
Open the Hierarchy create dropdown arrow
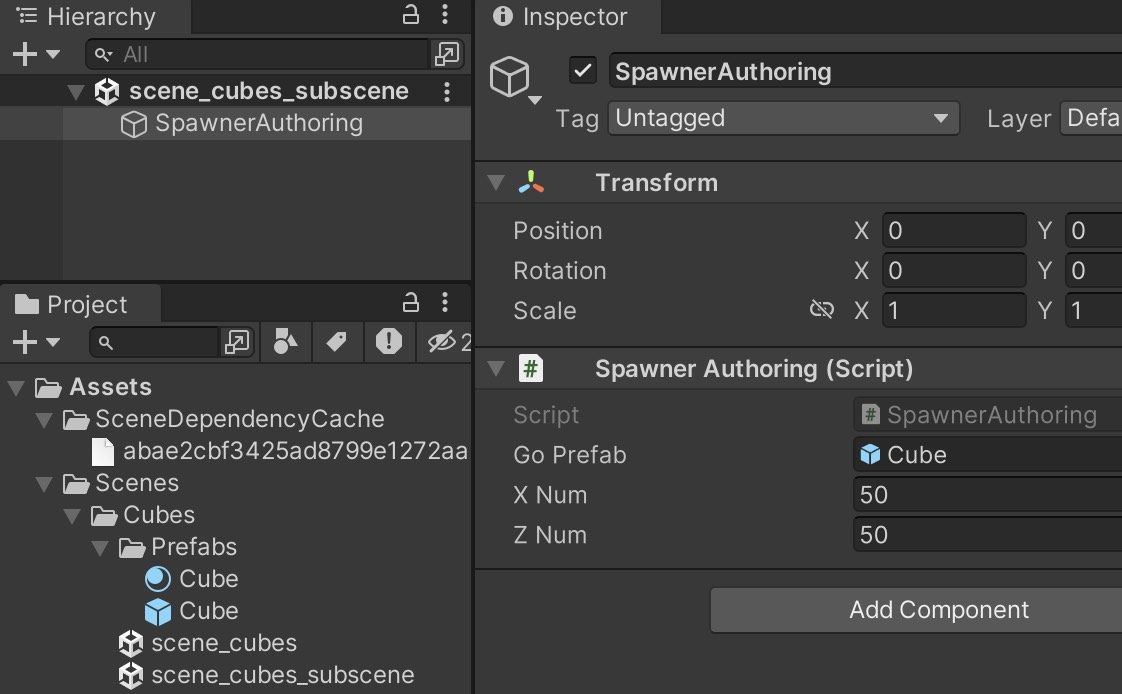(53, 54)
